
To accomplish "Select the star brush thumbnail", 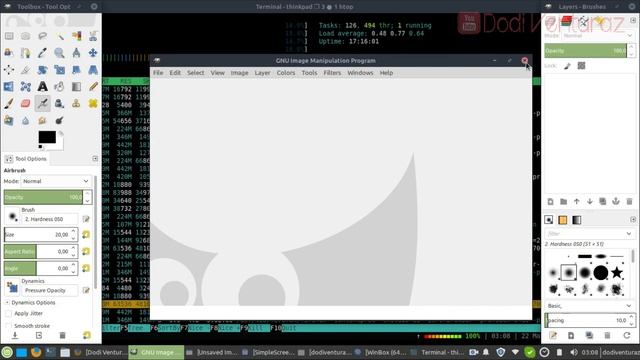I will point(617,272).
